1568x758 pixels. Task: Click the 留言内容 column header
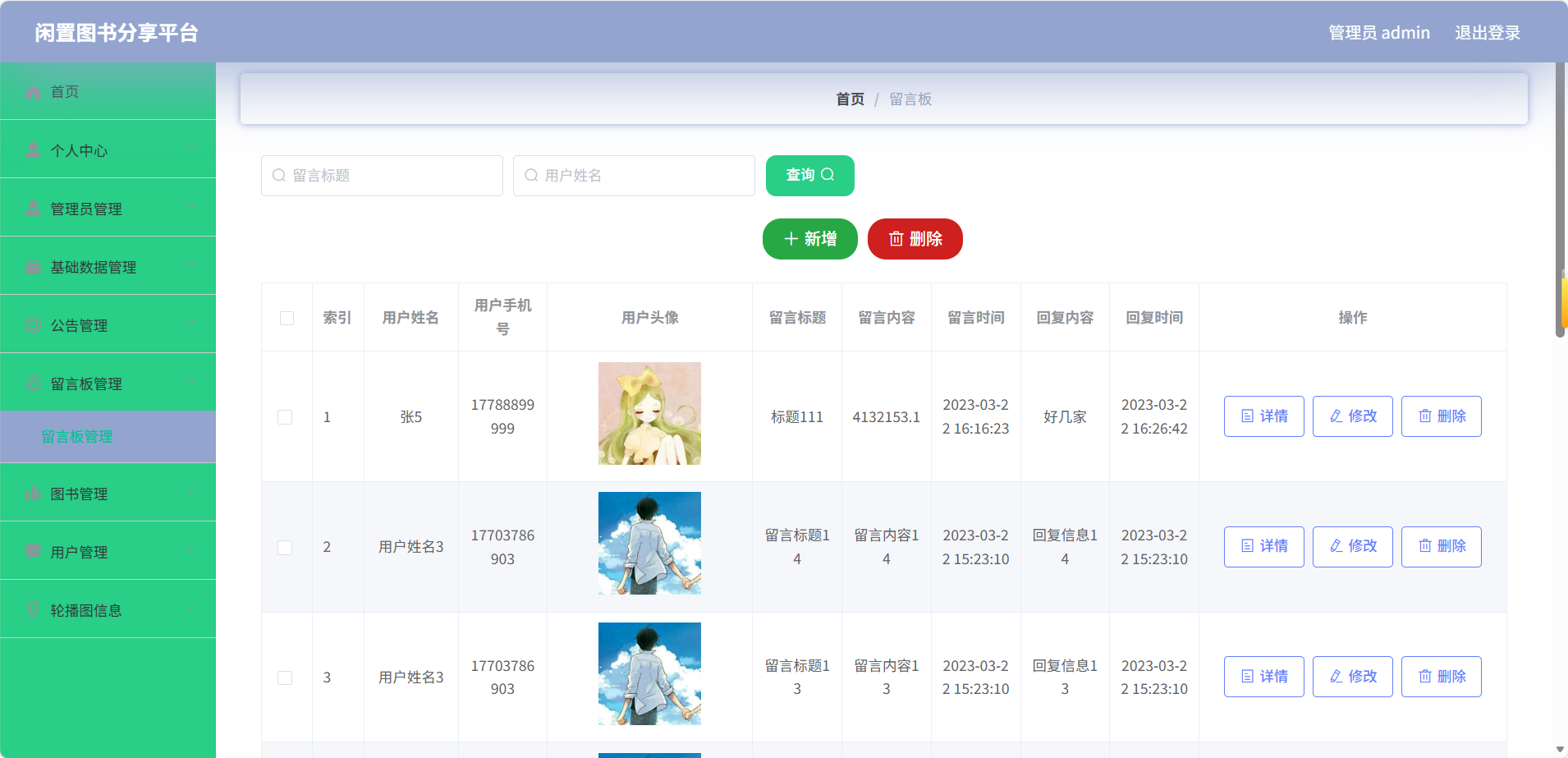887,318
